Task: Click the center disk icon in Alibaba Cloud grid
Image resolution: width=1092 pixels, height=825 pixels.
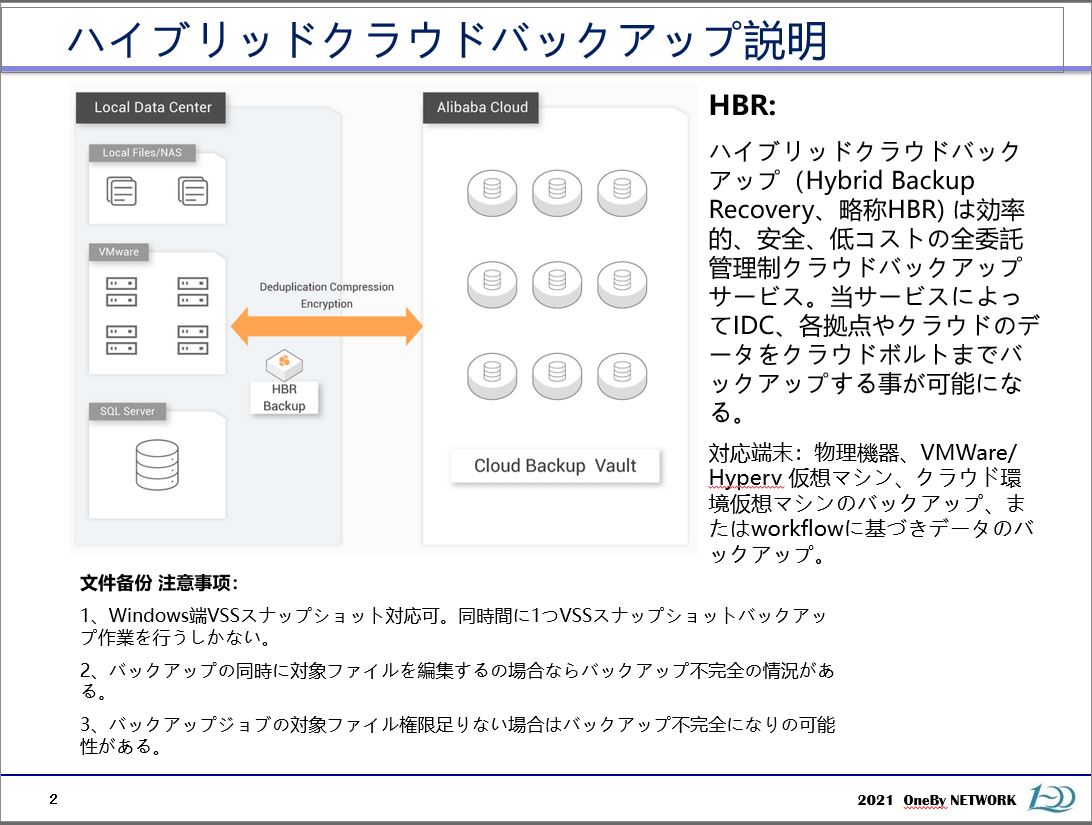Action: (x=557, y=284)
